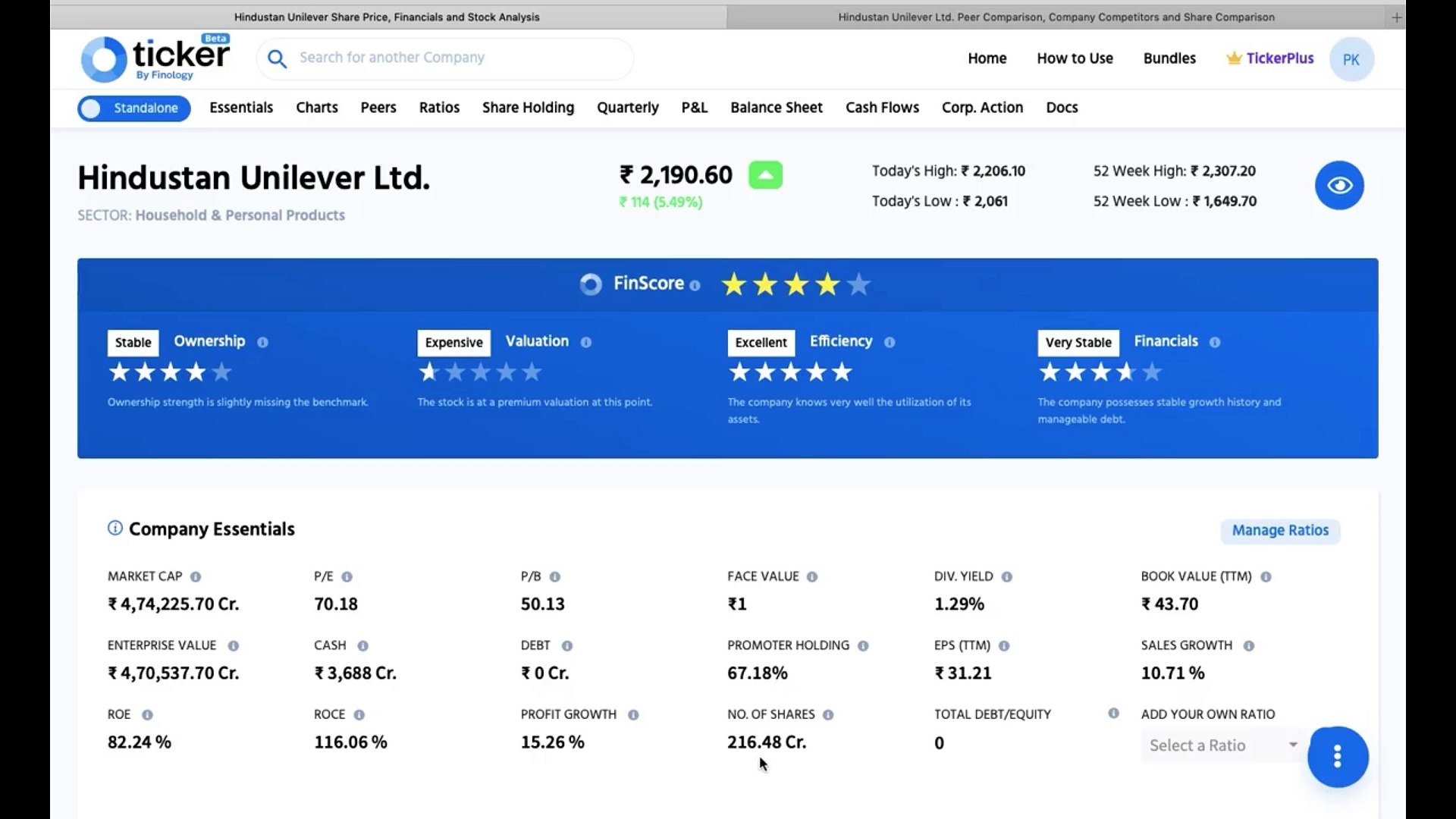Click the search magnifier icon

click(277, 58)
